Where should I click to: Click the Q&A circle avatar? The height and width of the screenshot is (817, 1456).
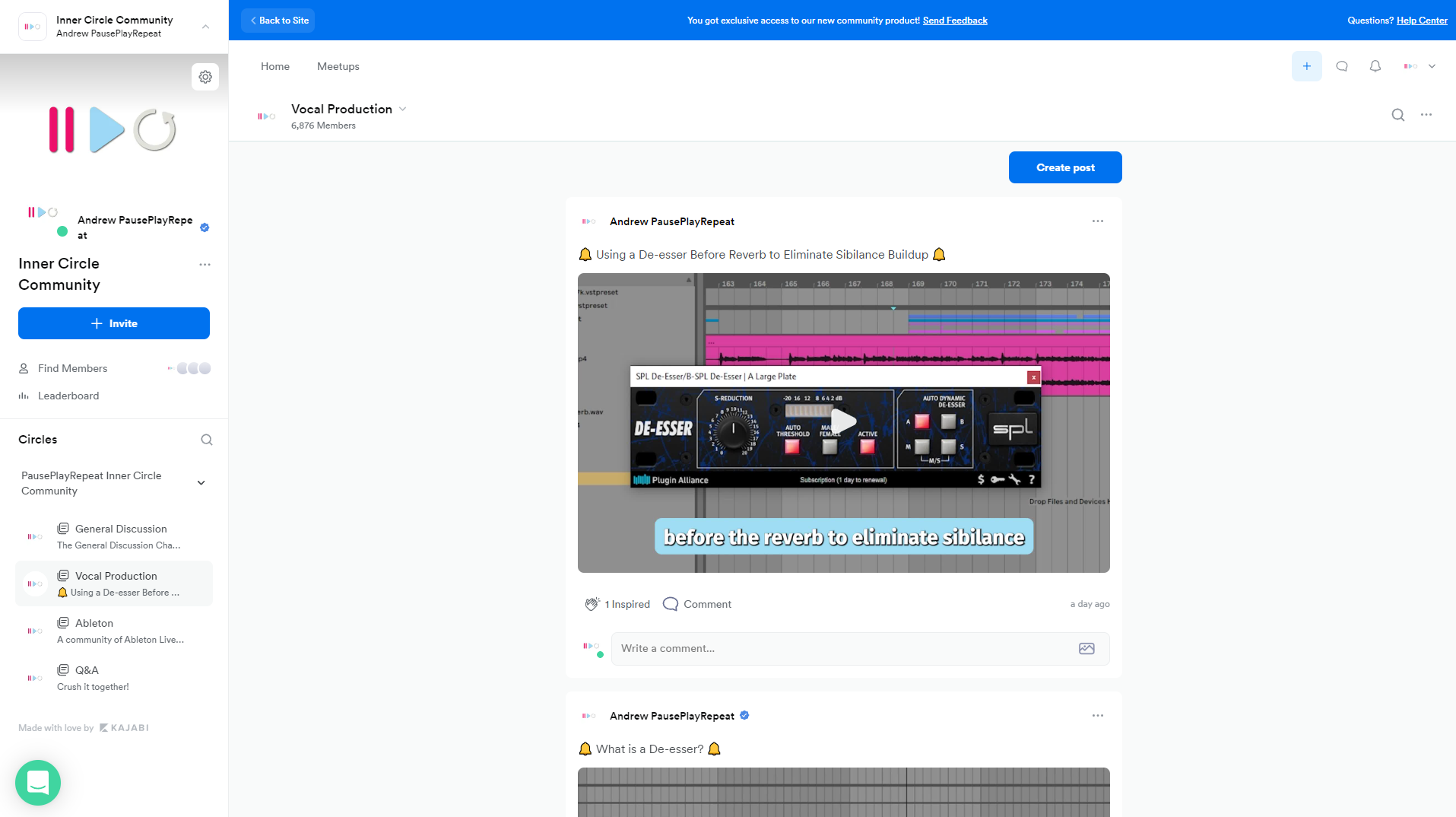tap(34, 678)
